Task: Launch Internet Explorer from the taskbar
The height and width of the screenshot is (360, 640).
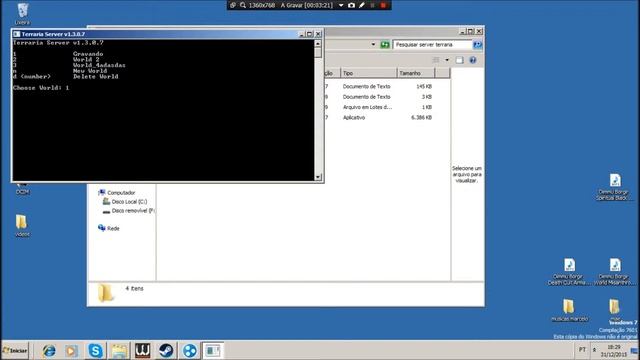Action: point(49,351)
